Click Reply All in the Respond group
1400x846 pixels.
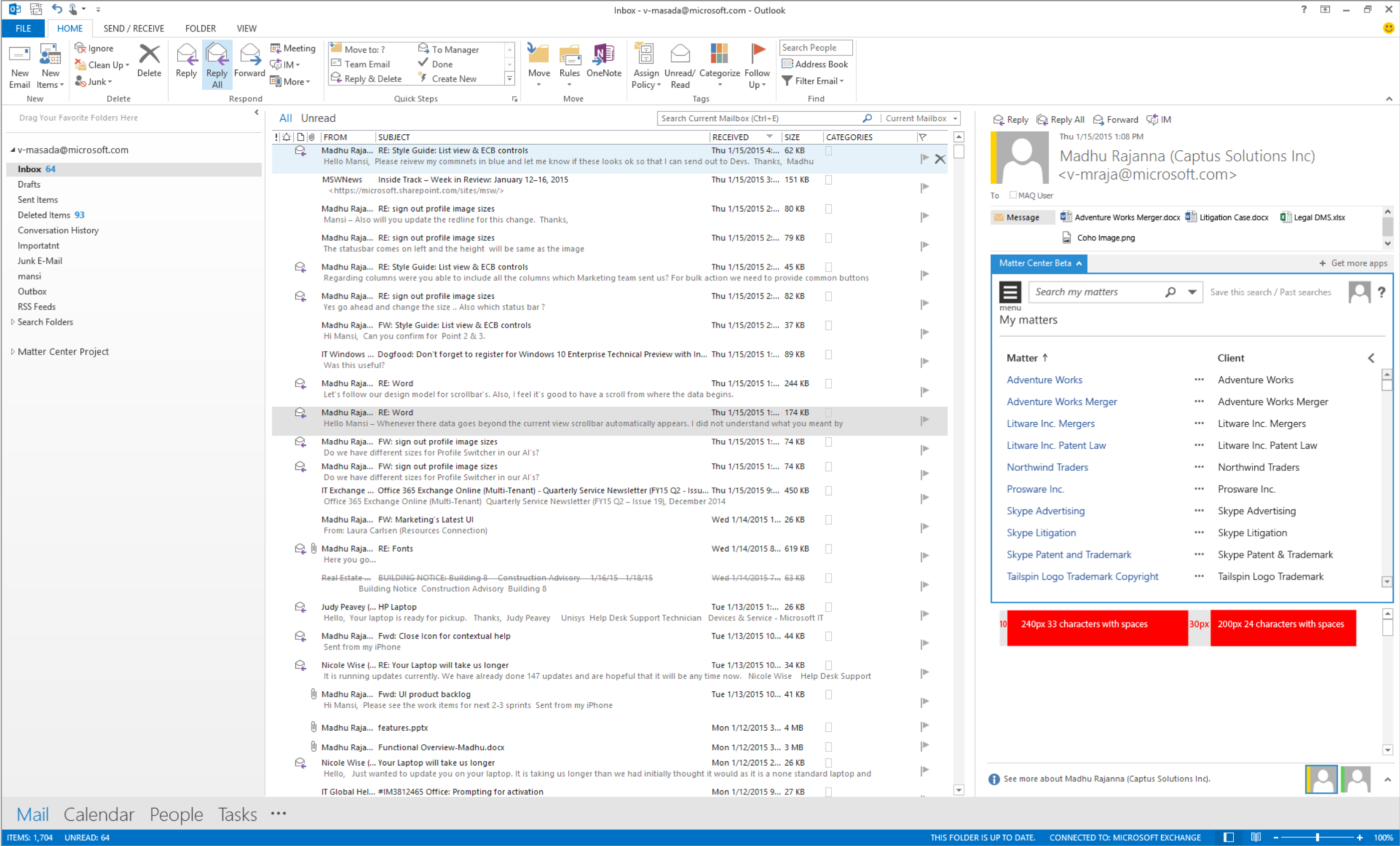click(x=217, y=66)
